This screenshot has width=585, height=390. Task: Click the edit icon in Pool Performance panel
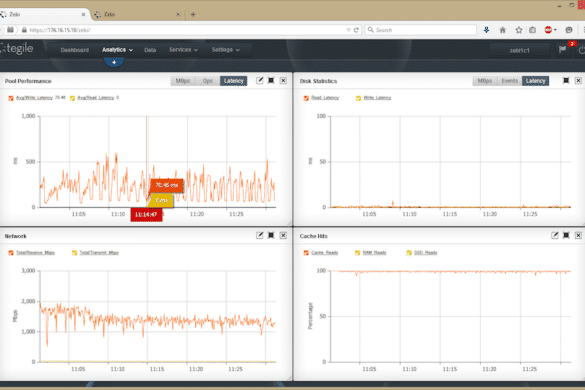point(260,81)
